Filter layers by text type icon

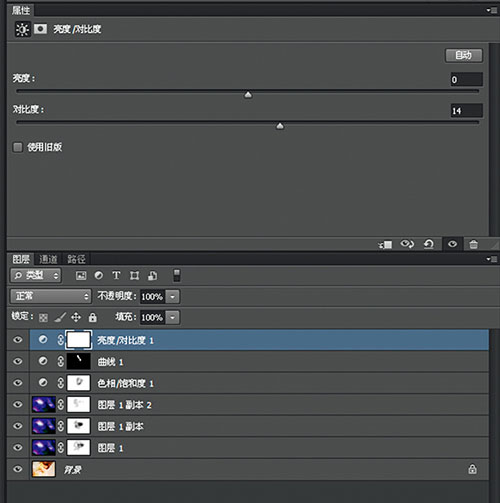pyautogui.click(x=116, y=275)
